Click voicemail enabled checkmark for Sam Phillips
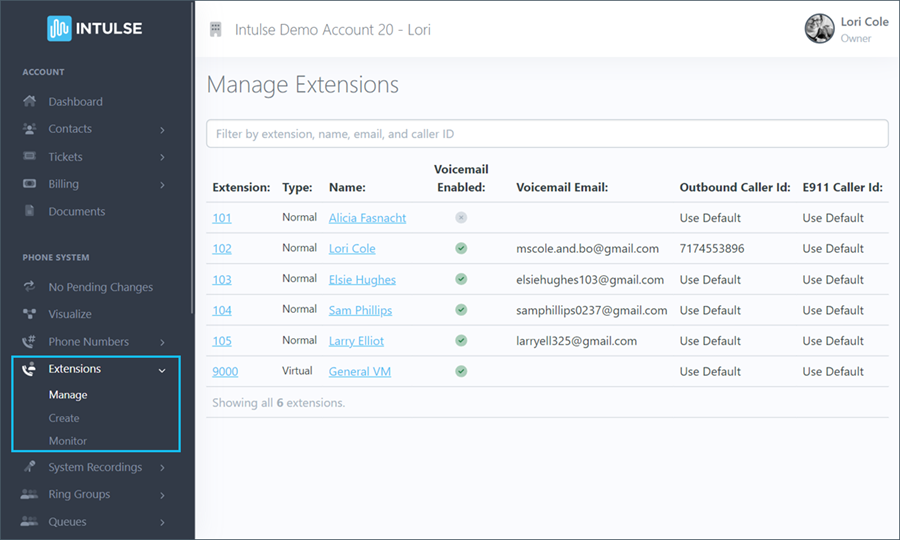The image size is (900, 540). point(461,310)
